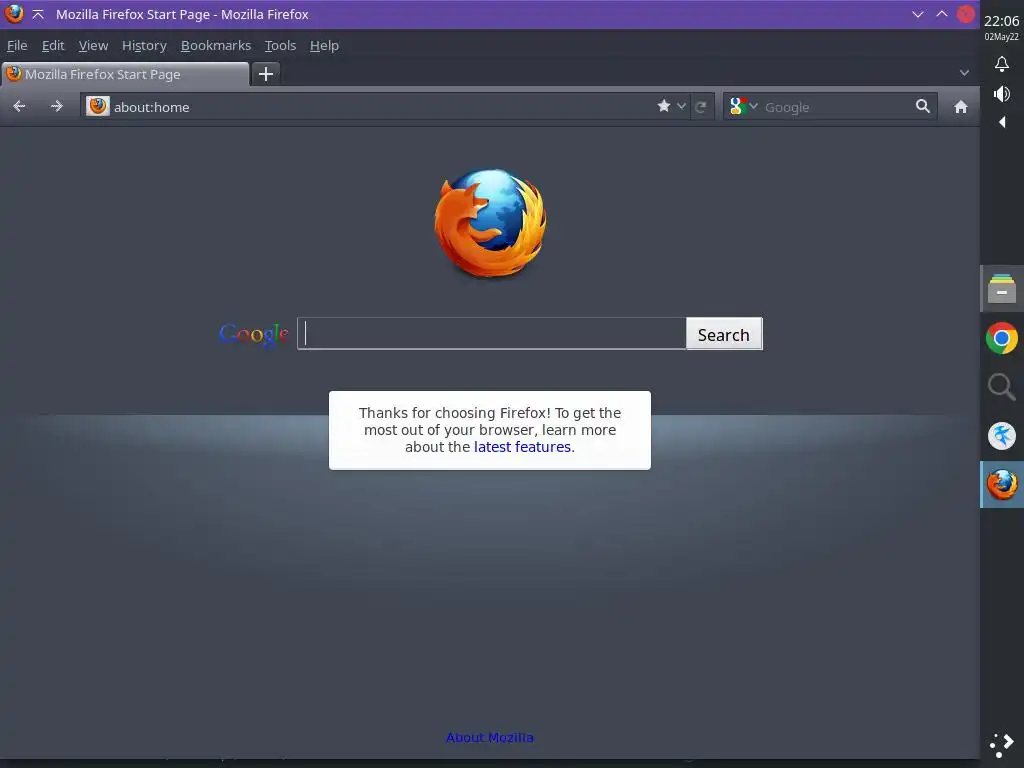The image size is (1024, 768).
Task: Open the search tool in dock
Action: tap(1001, 387)
